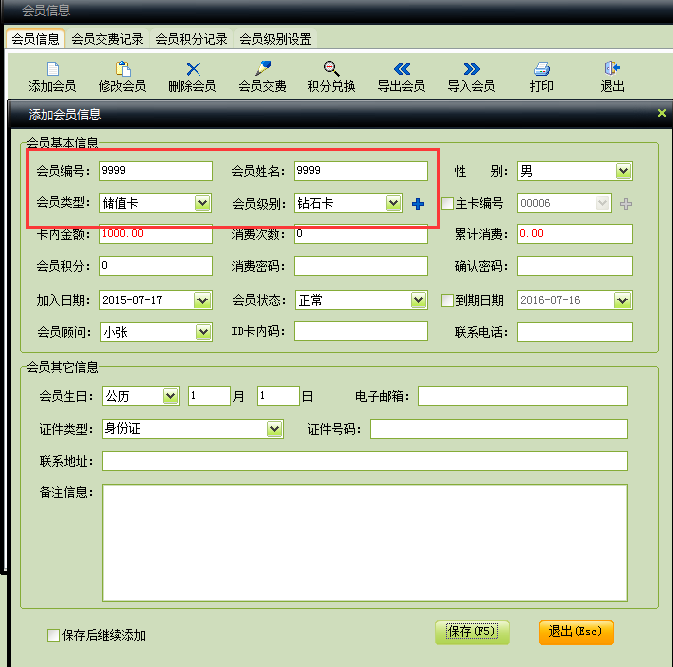This screenshot has height=667, width=673.
Task: Open the 加入日期 date dropdown
Action: (x=202, y=300)
